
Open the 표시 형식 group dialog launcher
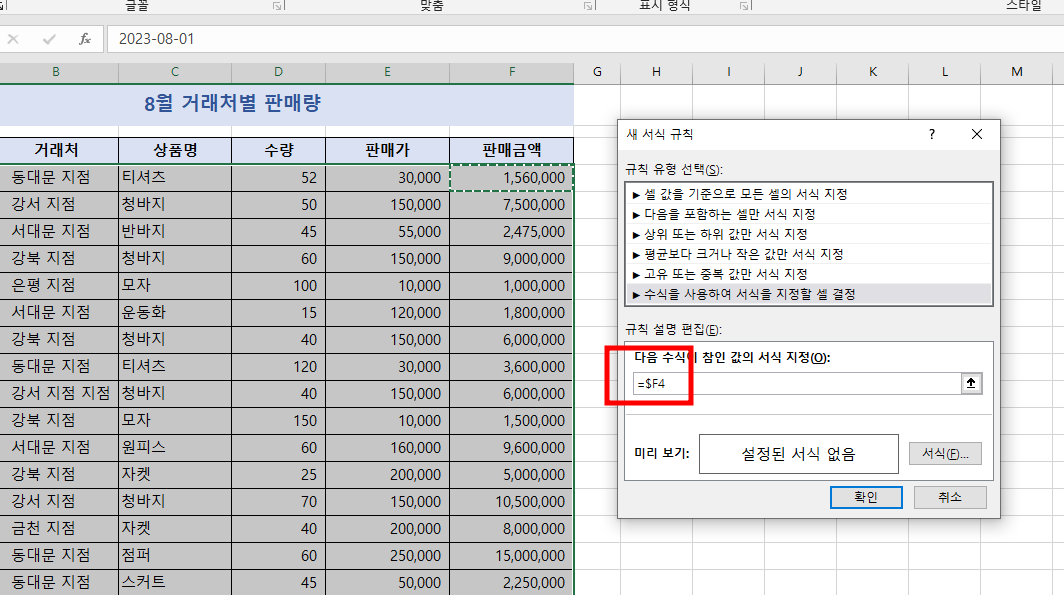[x=744, y=5]
